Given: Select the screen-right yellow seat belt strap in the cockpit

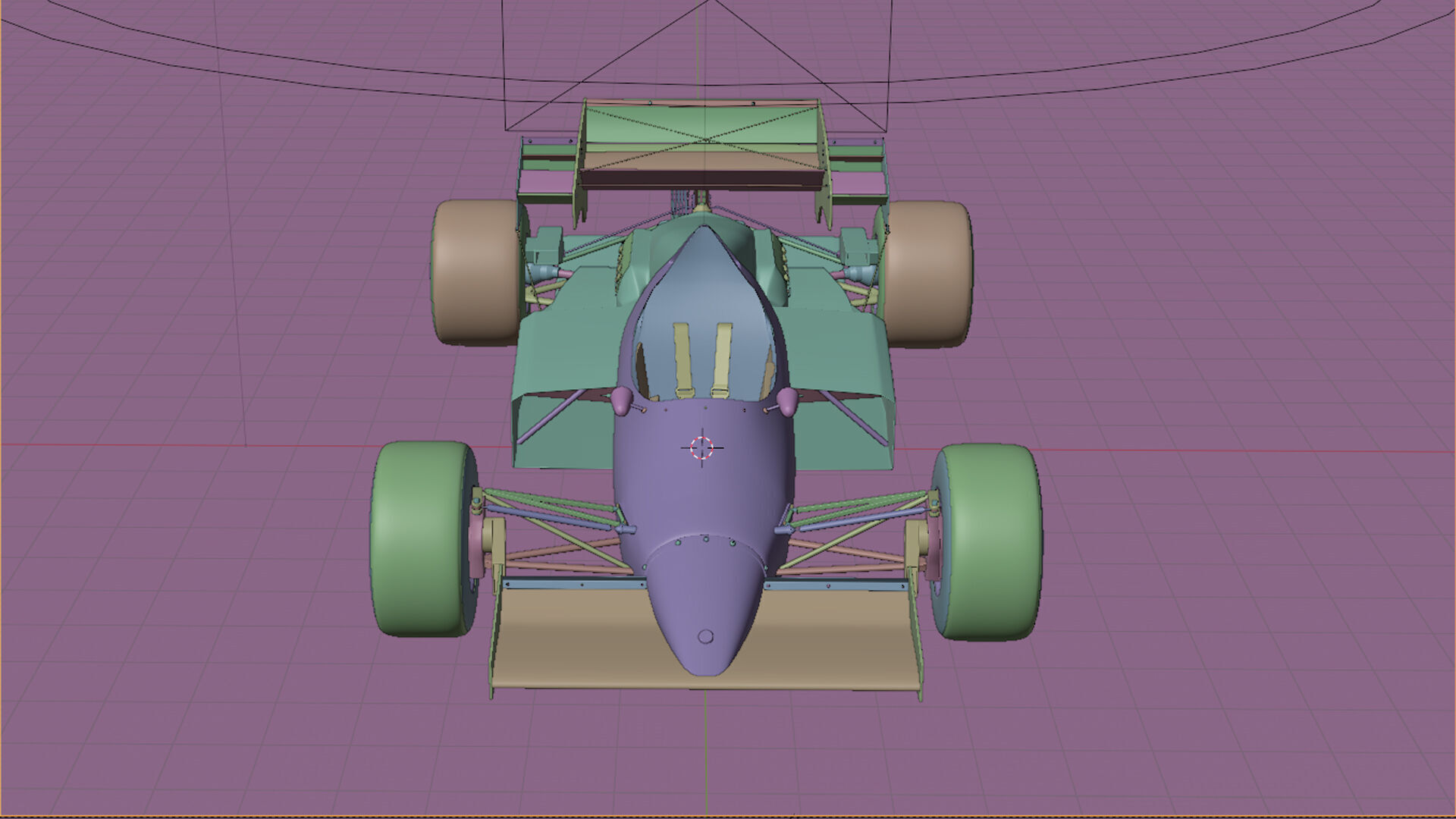Looking at the screenshot, I should (x=721, y=360).
